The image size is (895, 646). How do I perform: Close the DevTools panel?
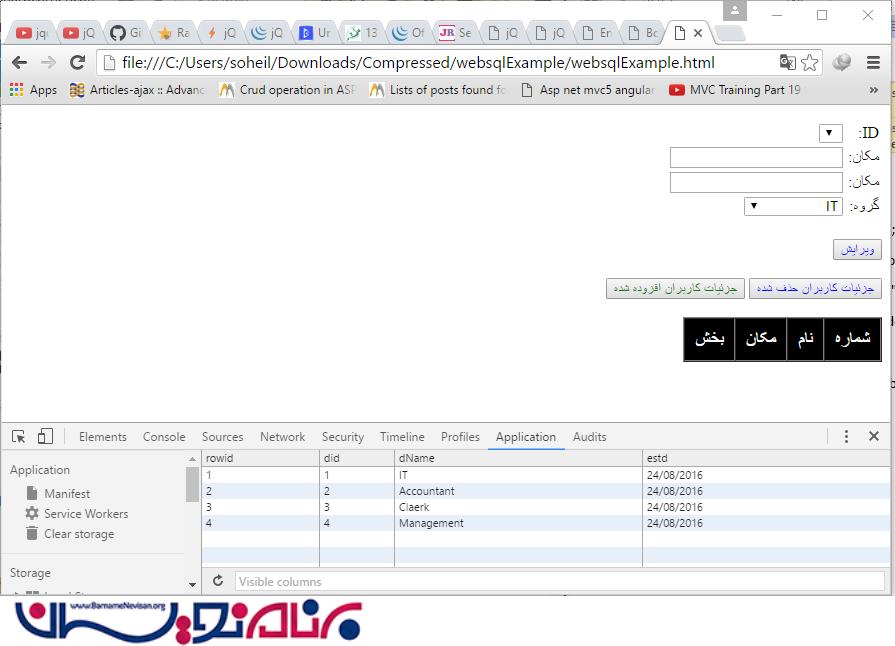(x=874, y=437)
